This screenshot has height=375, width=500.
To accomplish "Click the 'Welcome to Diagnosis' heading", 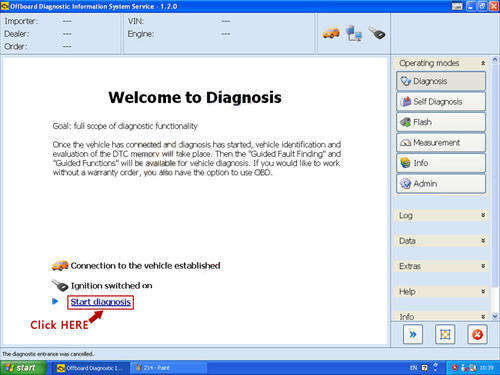I will pyautogui.click(x=195, y=98).
